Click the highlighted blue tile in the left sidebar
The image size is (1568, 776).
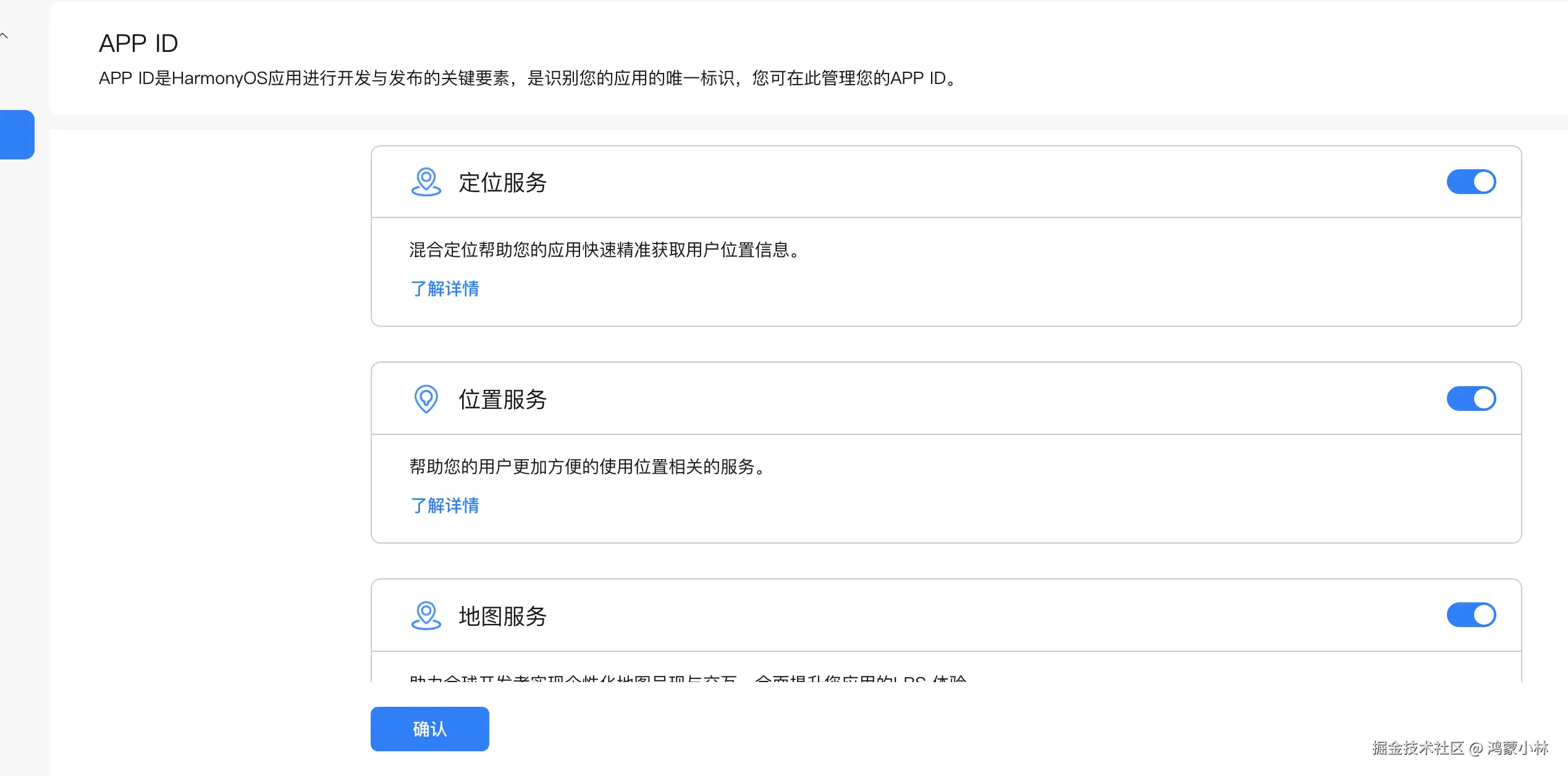17,135
